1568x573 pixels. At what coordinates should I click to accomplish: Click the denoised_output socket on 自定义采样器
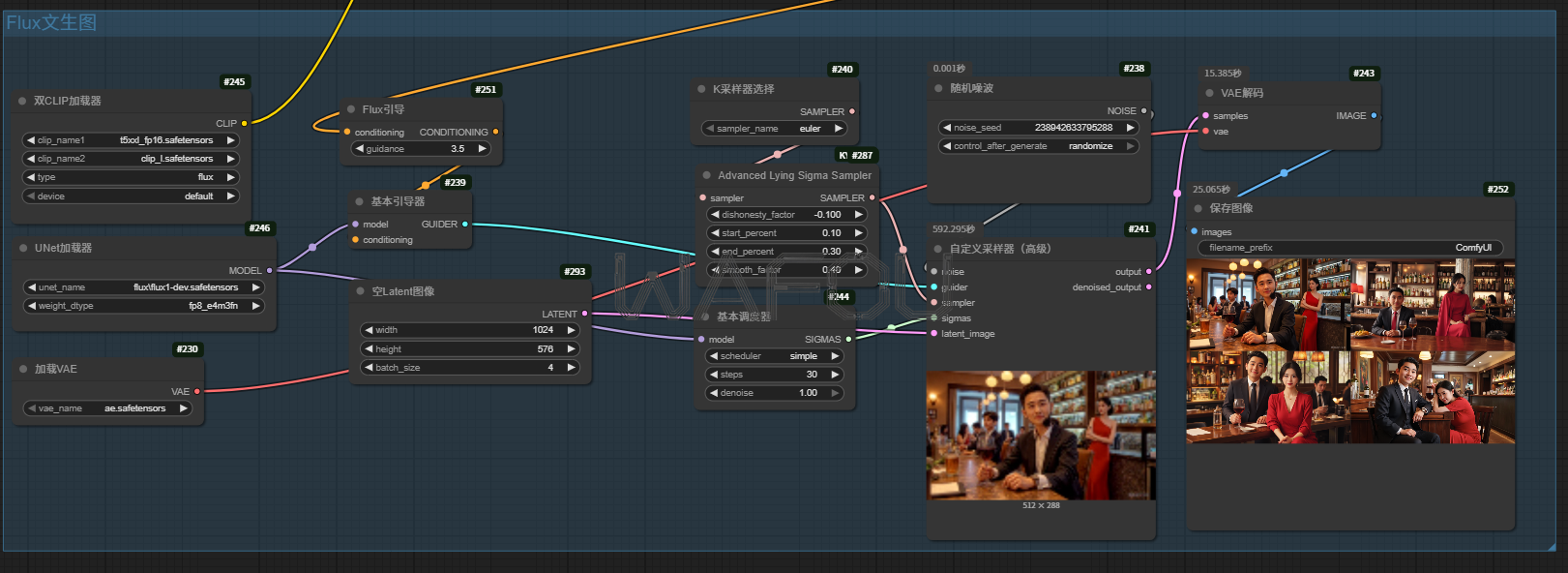click(1148, 286)
